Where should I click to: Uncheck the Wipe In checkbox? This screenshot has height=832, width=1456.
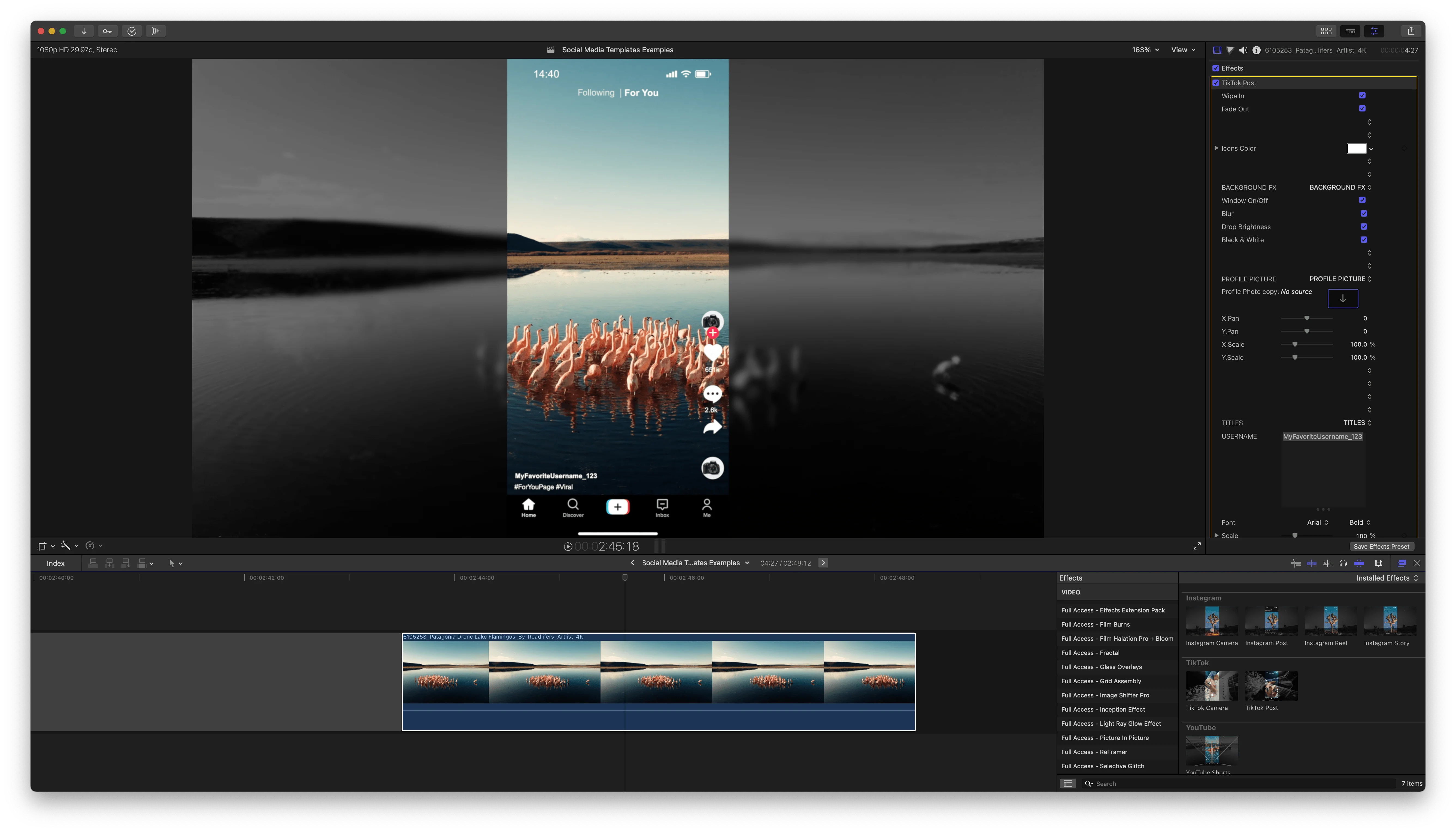point(1362,95)
